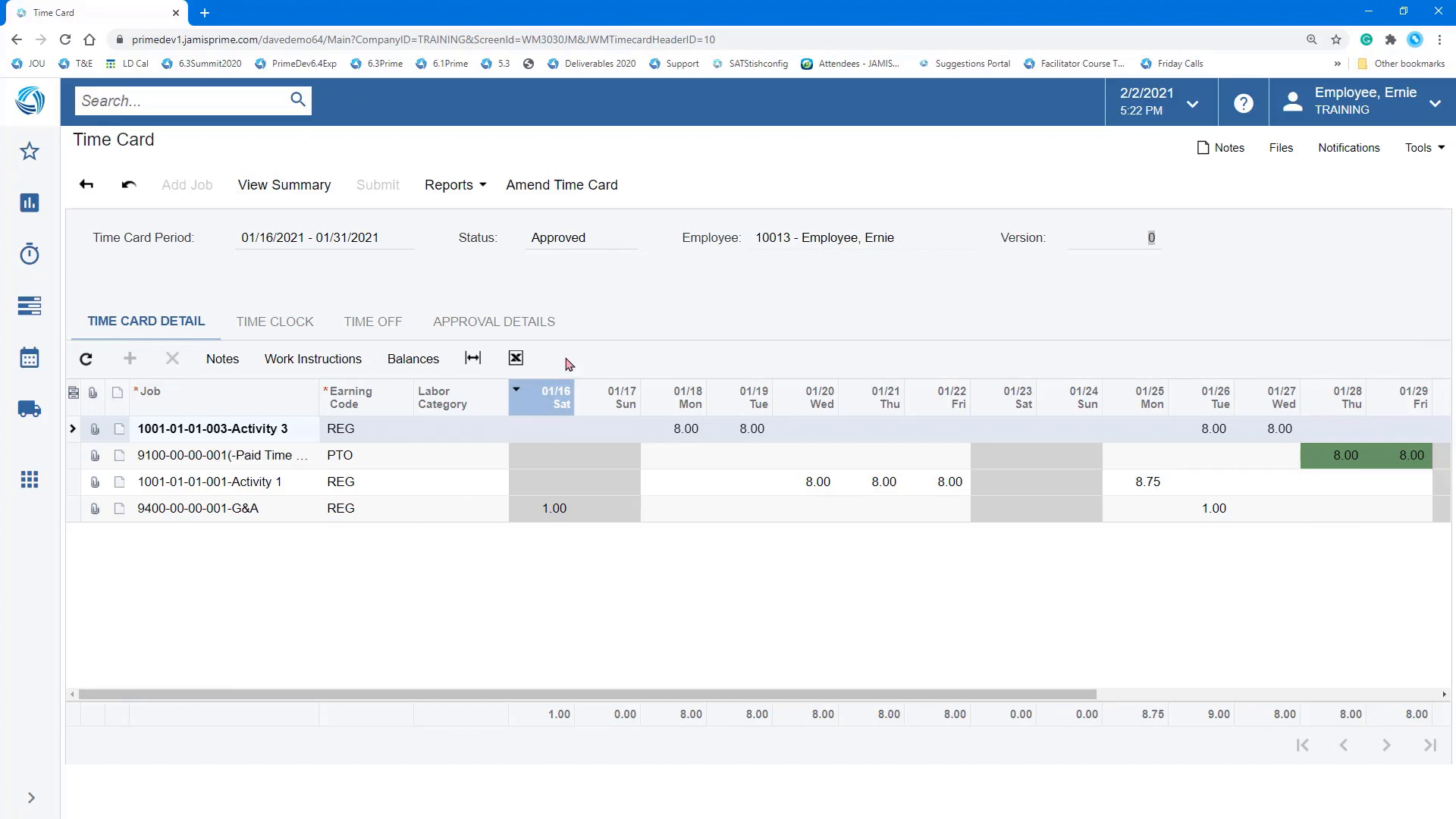
Task: Expand the Employee, Ernie account menu
Action: [1436, 102]
